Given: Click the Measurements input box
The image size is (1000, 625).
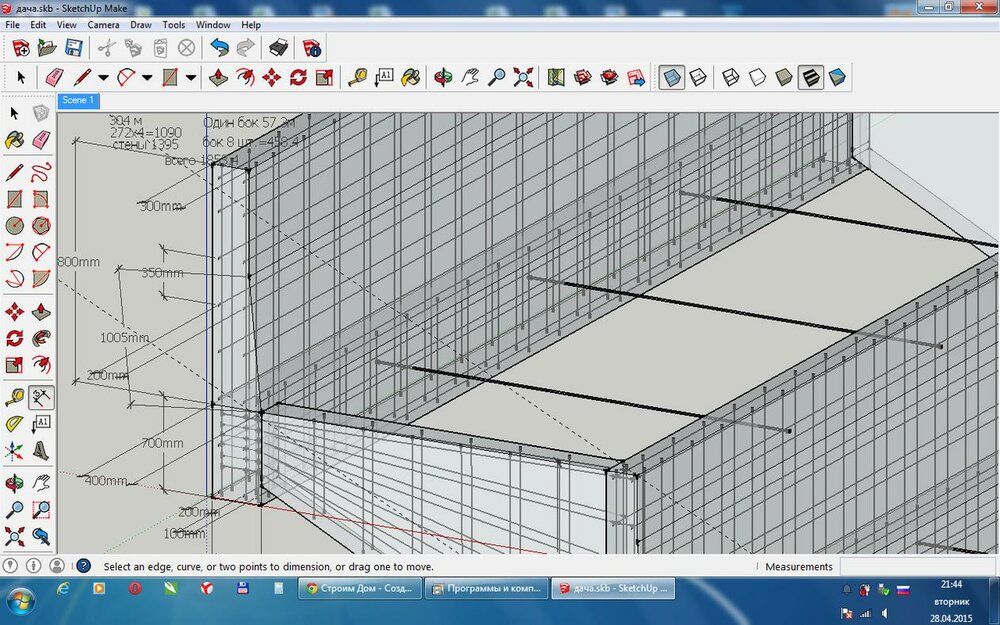Looking at the screenshot, I should 918,566.
